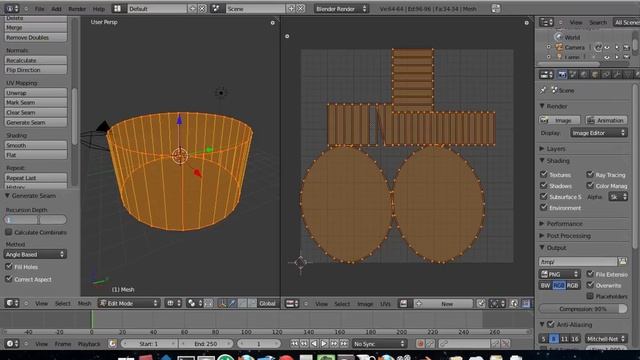
Task: Click Mark Seam button
Action: click(36, 102)
